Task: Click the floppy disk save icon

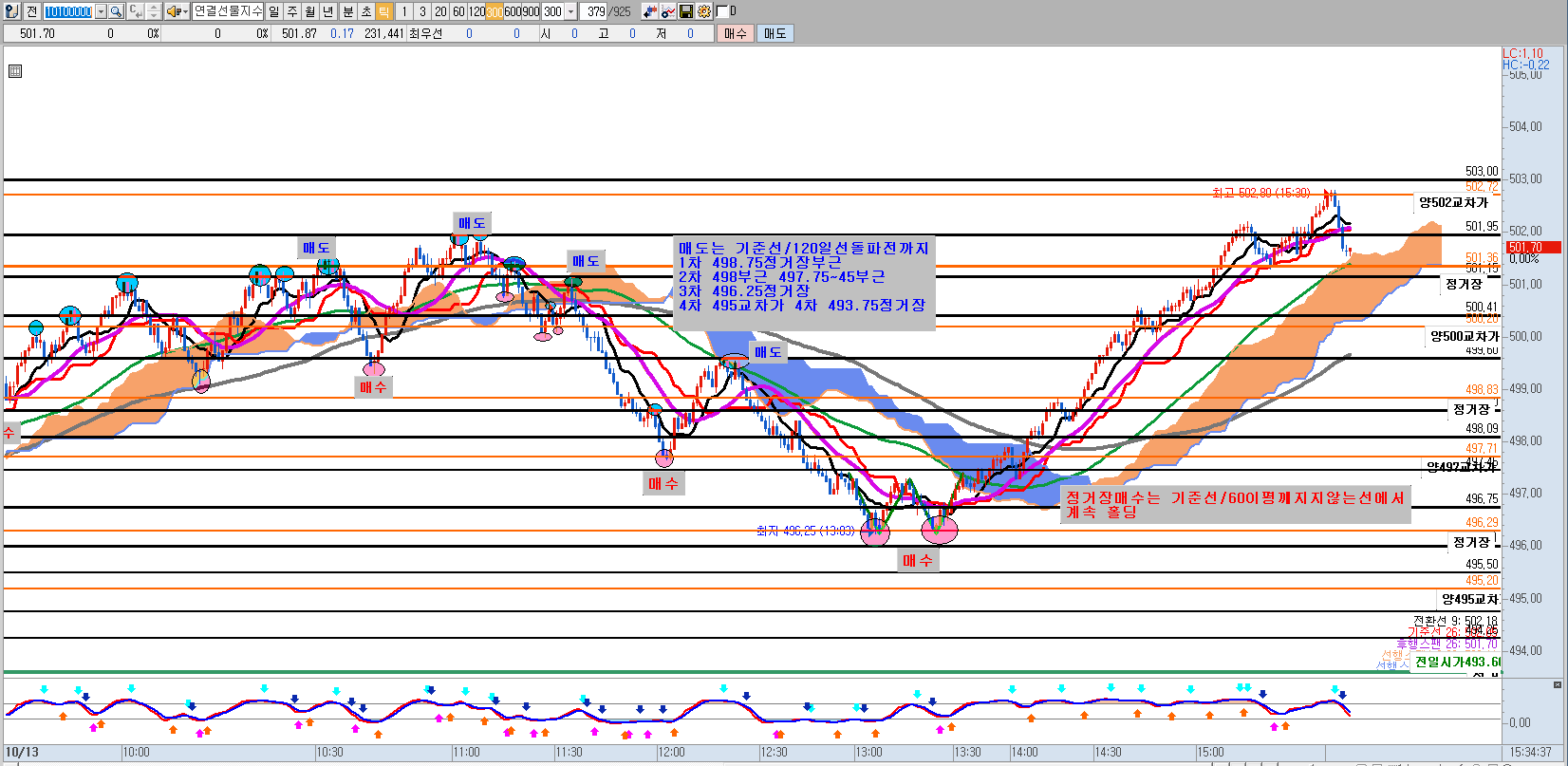Action: click(x=686, y=11)
